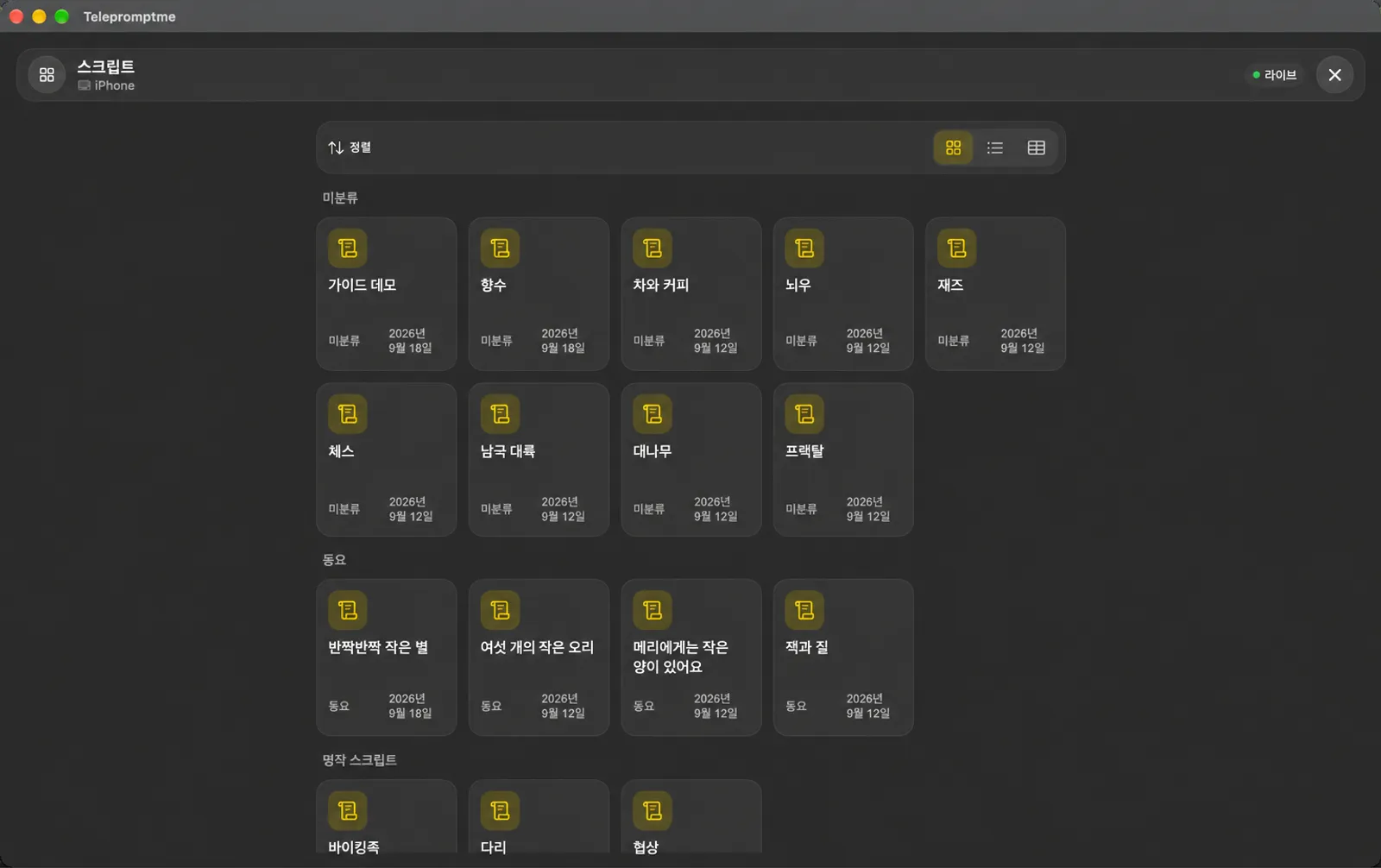The height and width of the screenshot is (868, 1381).
Task: Click the script icon on 다리 card
Action: click(500, 810)
